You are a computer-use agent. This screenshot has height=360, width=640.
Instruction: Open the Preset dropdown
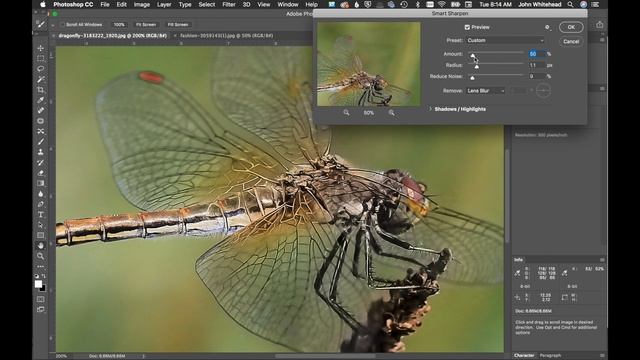point(505,40)
